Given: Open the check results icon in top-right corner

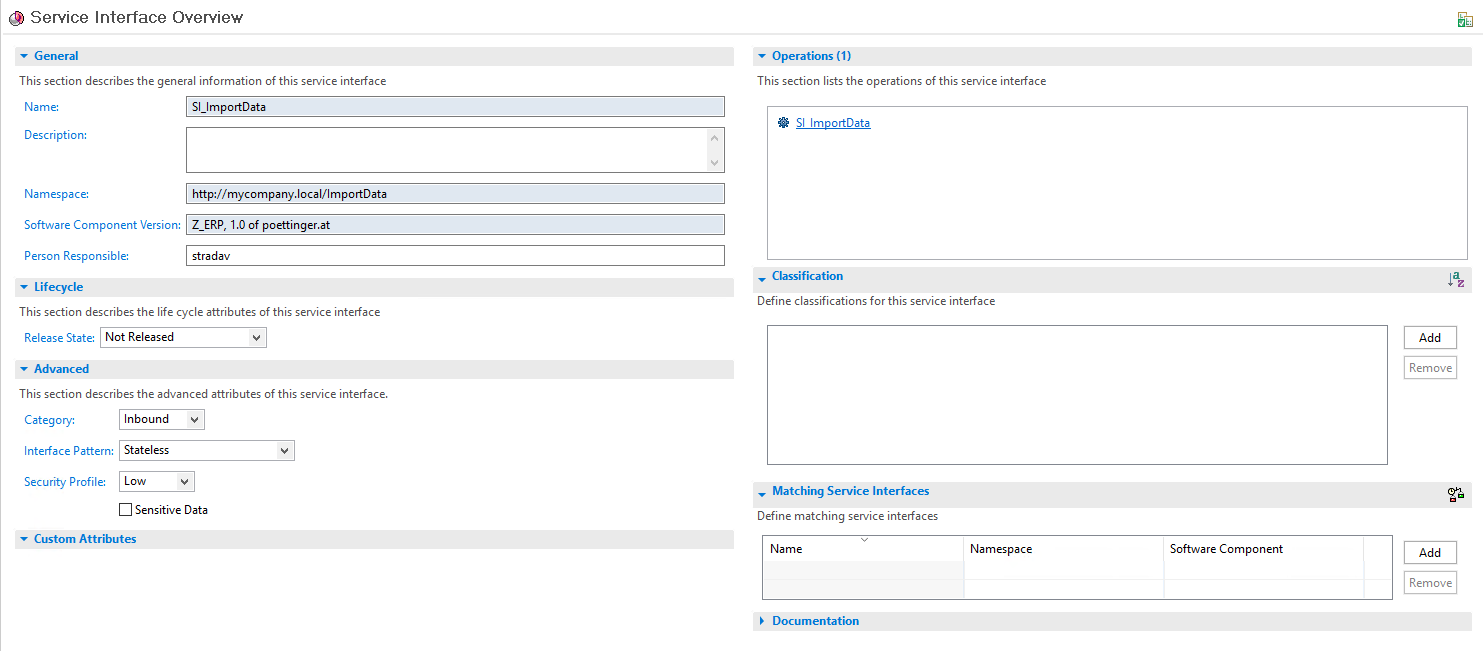Looking at the screenshot, I should tap(1465, 18).
